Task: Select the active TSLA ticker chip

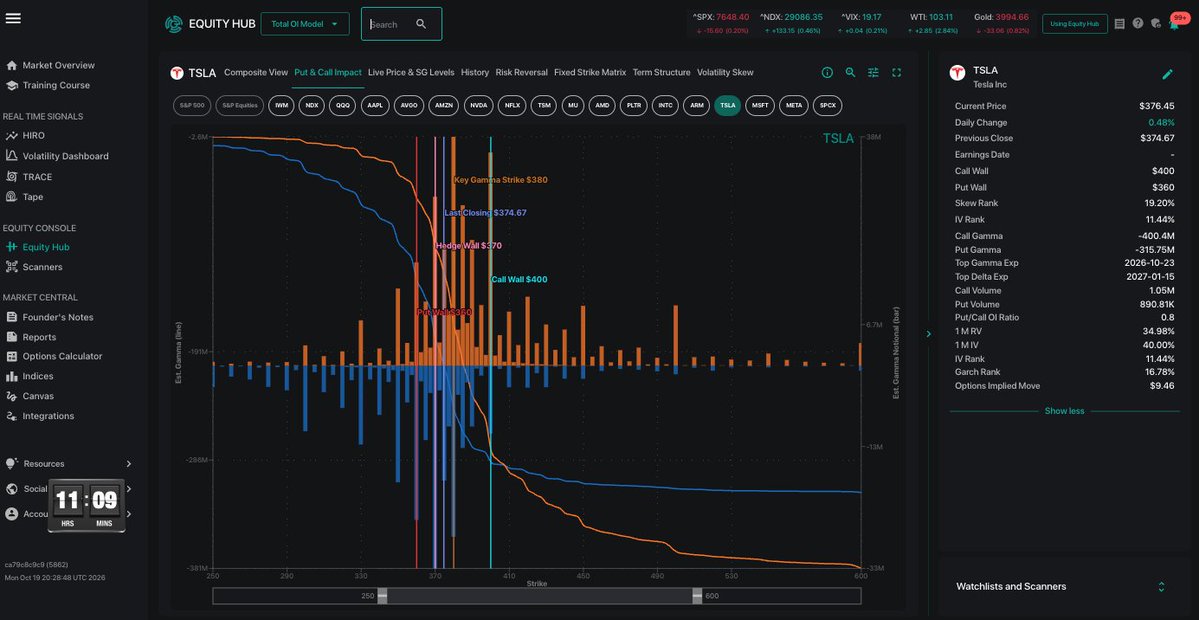Action: tap(727, 105)
